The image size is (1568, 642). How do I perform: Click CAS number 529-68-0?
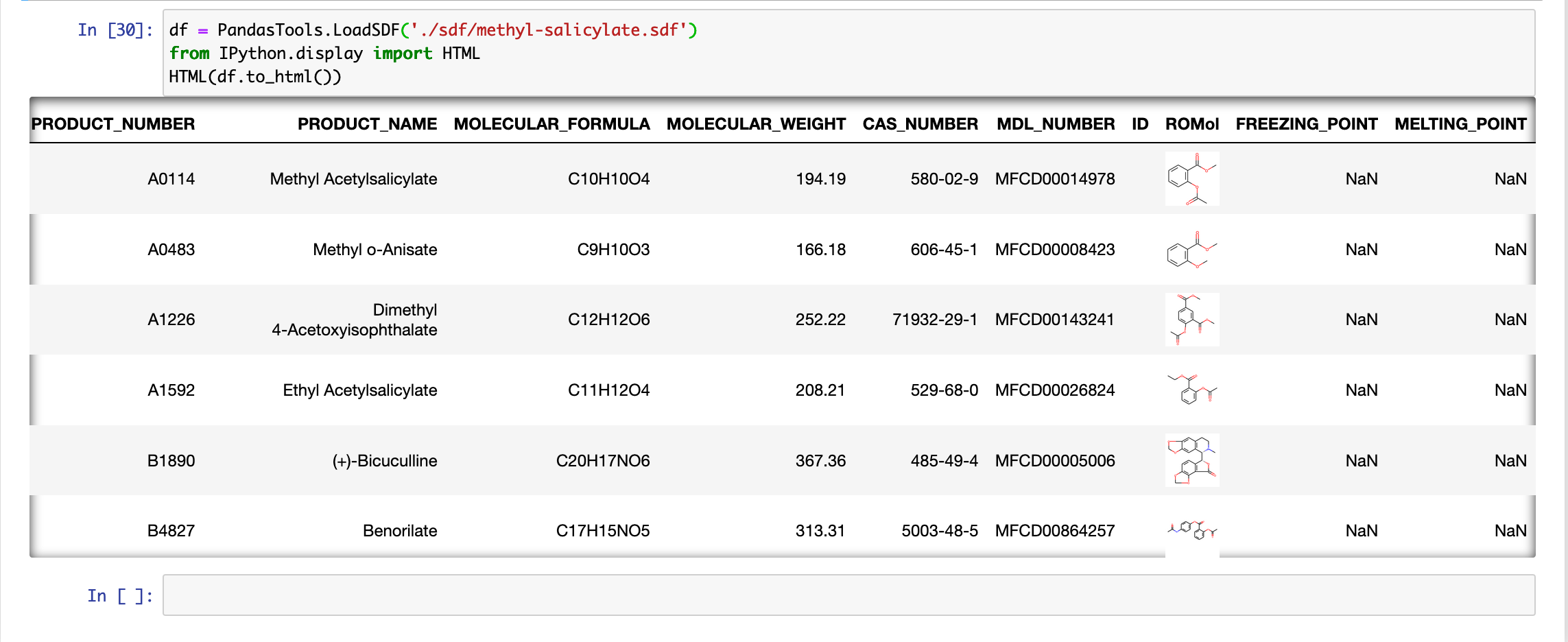tap(945, 390)
